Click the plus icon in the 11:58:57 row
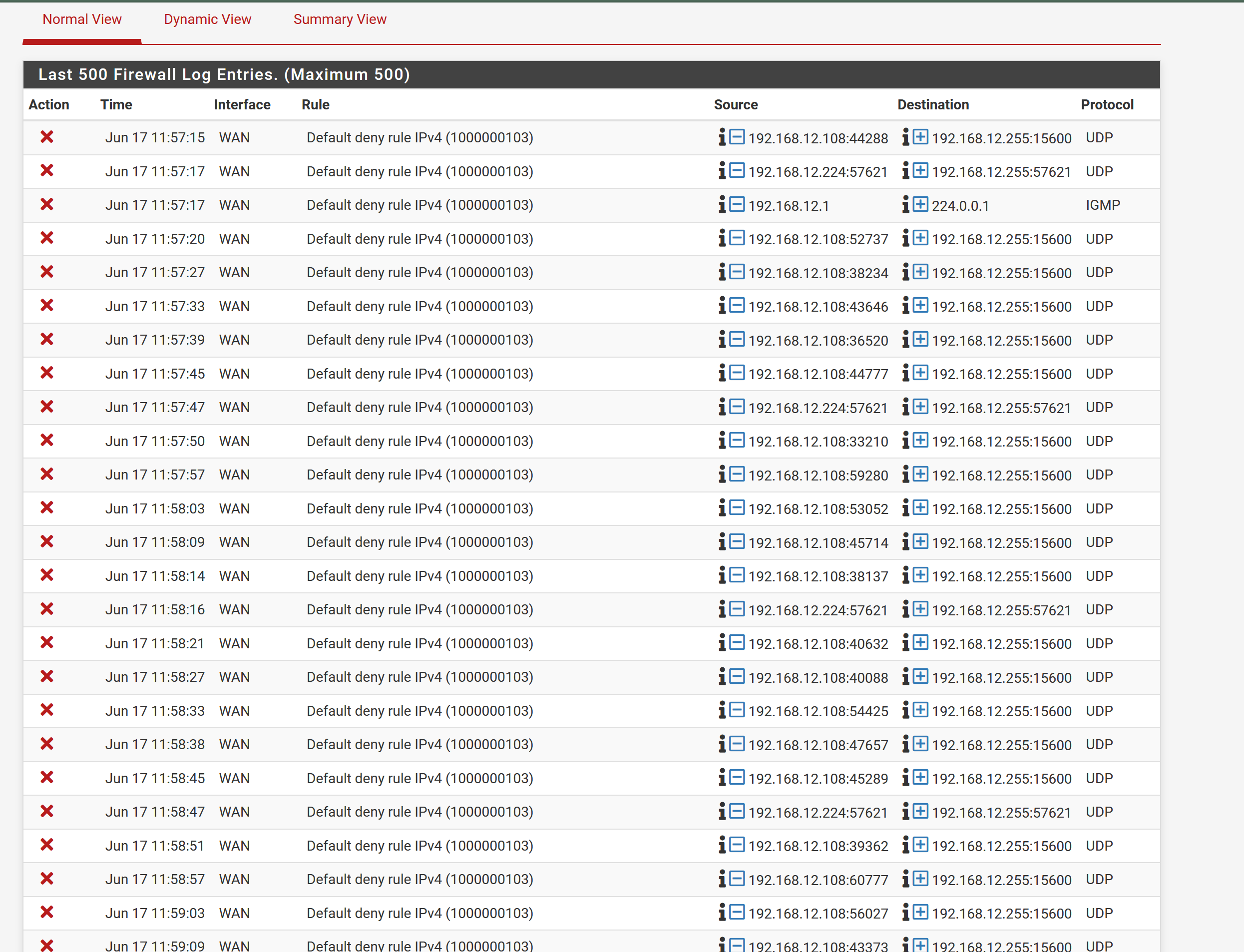The height and width of the screenshot is (952, 1244). coord(920,879)
